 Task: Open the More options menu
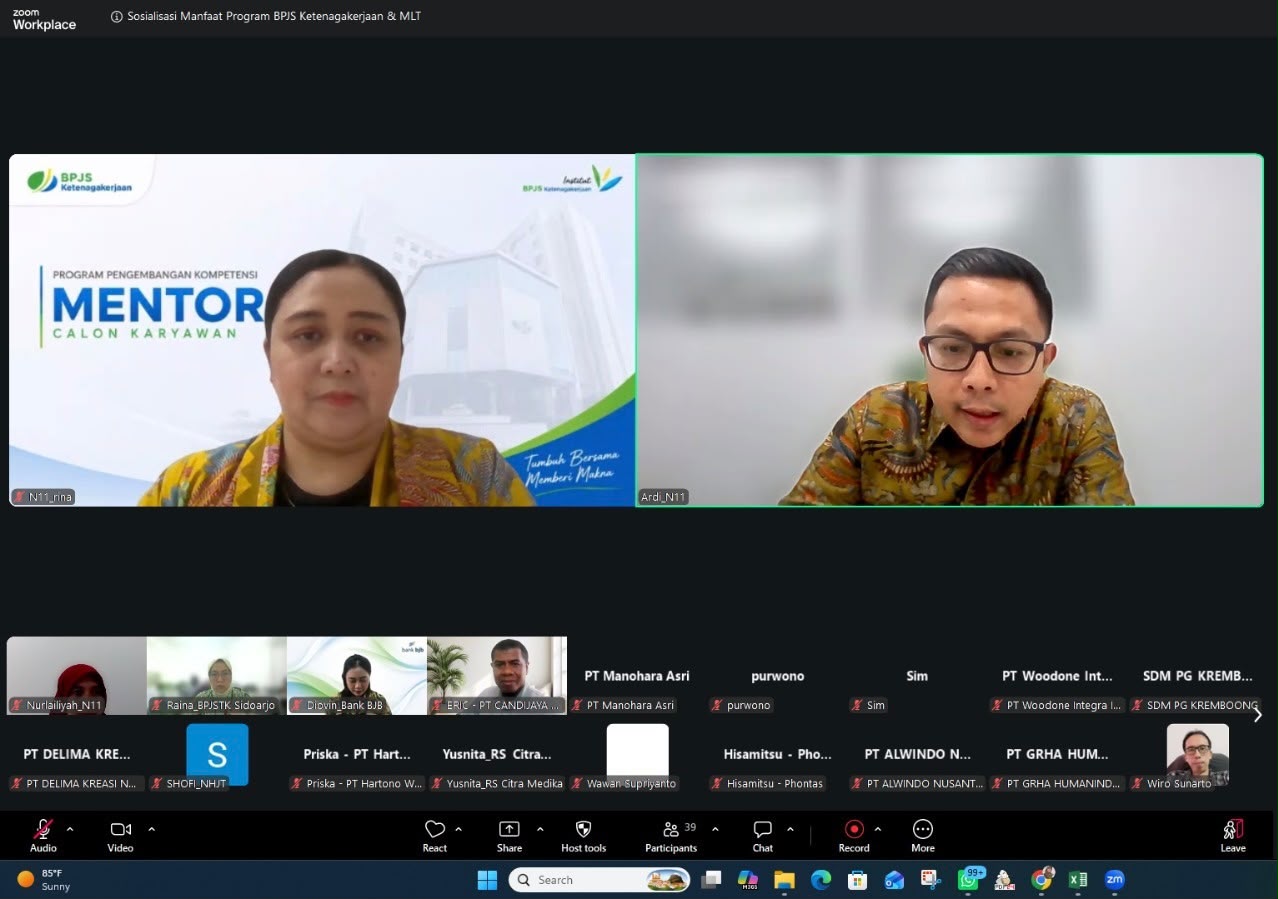click(x=923, y=836)
